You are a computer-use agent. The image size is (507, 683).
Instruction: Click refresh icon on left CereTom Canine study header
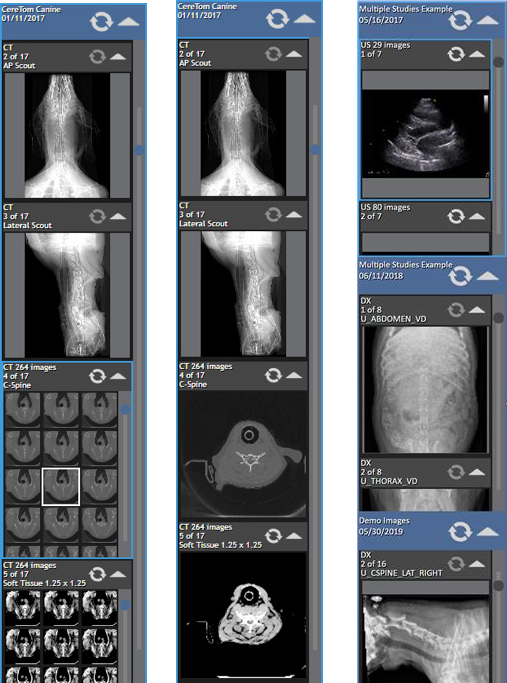[101, 21]
